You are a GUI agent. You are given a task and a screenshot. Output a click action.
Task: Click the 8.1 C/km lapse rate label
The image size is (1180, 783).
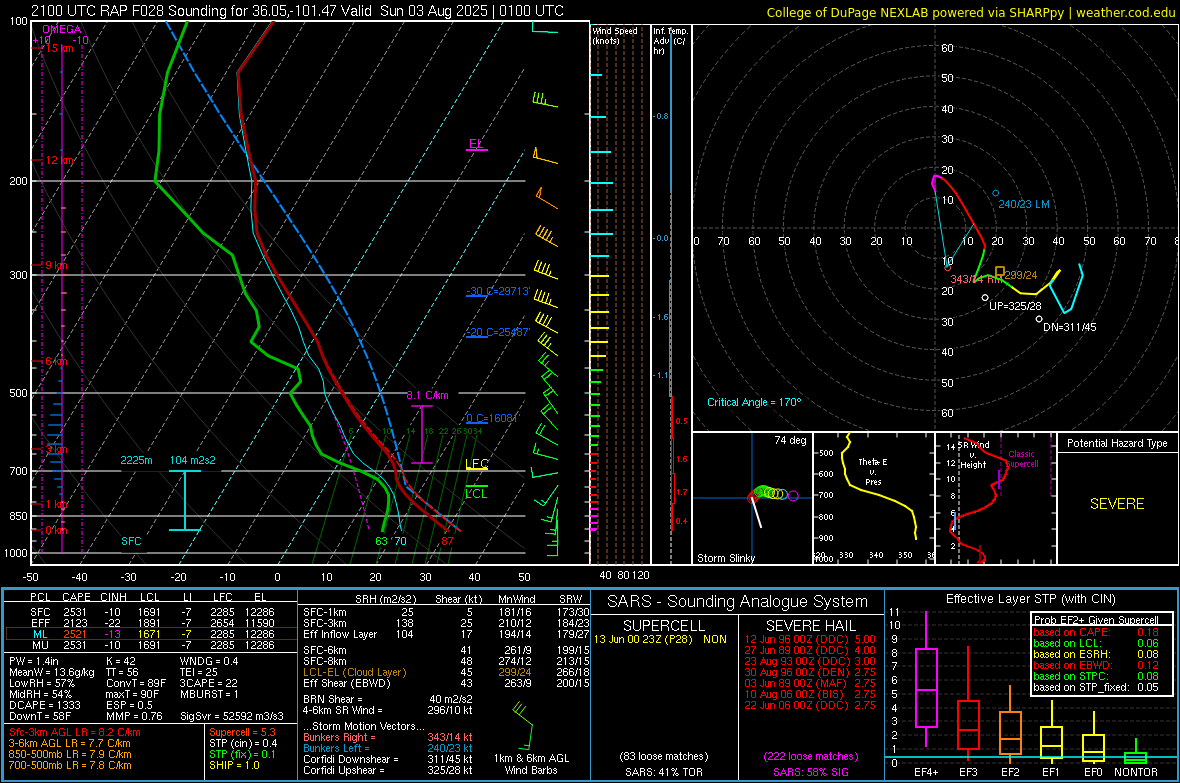(427, 395)
